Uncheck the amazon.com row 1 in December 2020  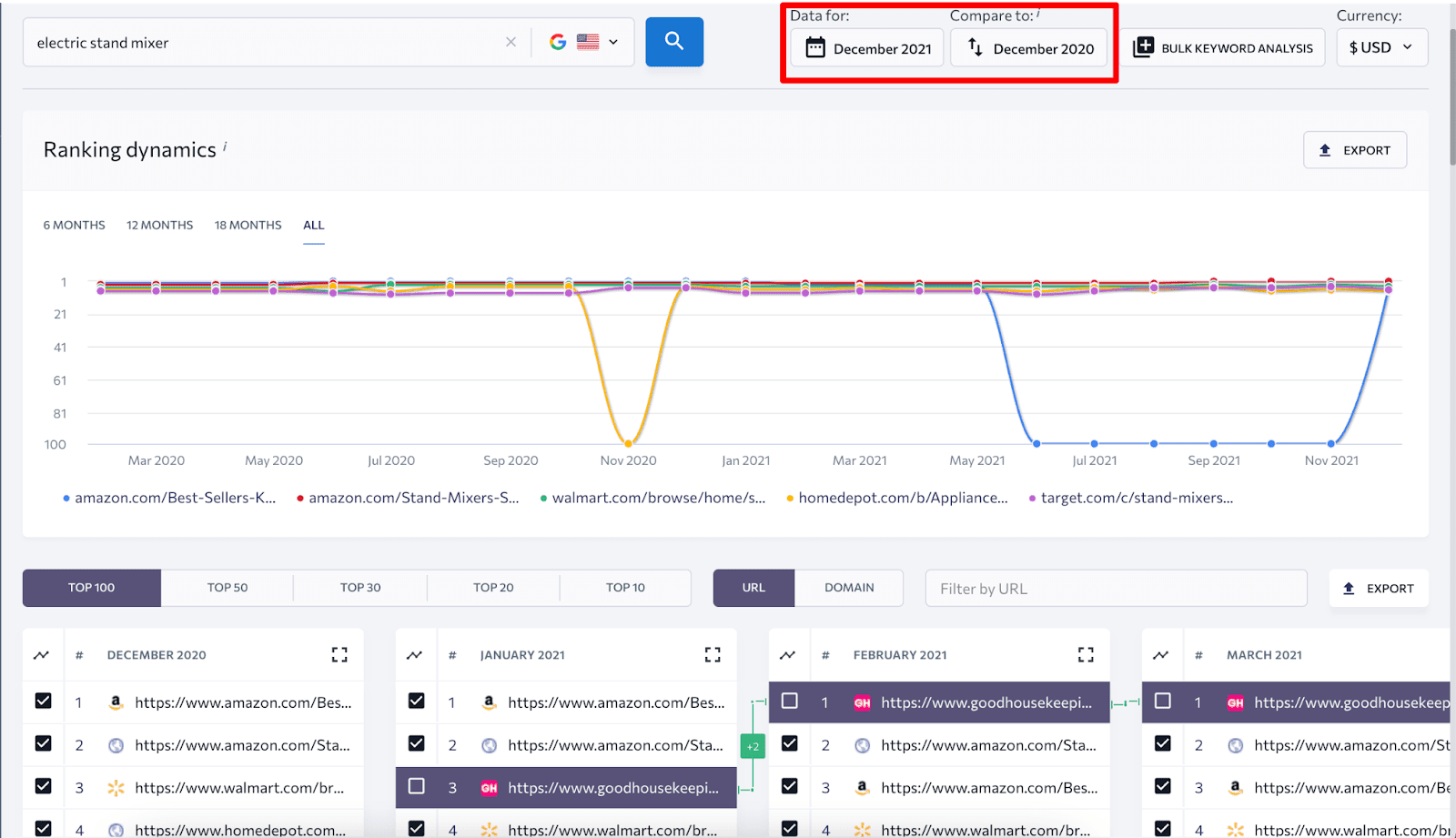coord(43,701)
